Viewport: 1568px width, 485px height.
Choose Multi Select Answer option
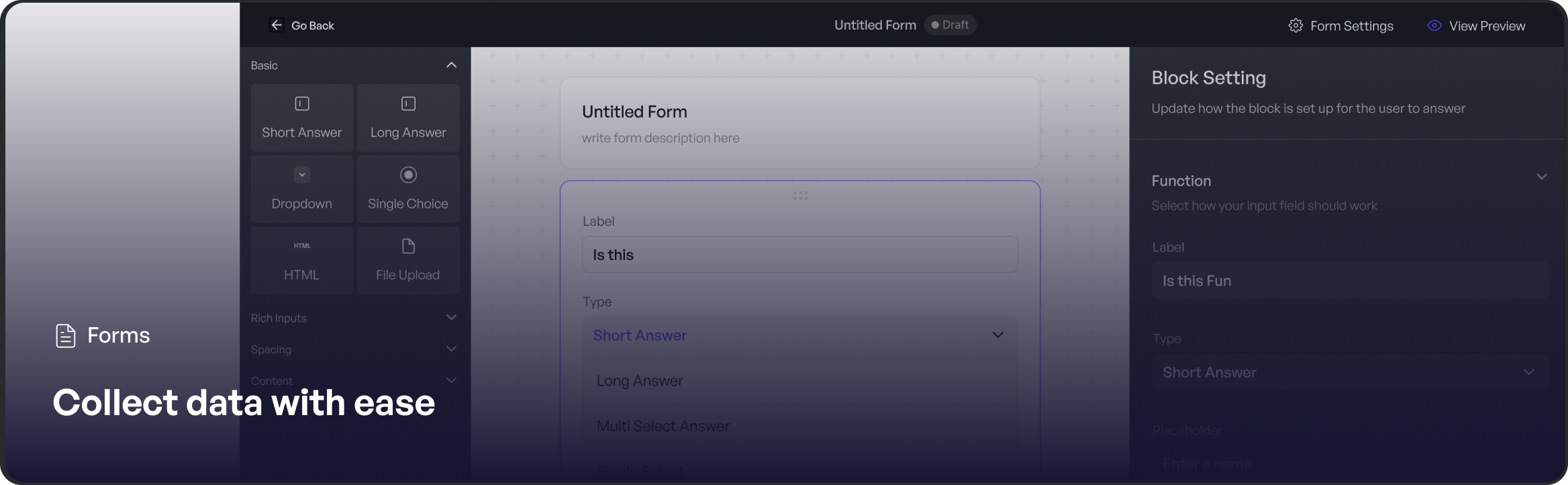point(663,426)
